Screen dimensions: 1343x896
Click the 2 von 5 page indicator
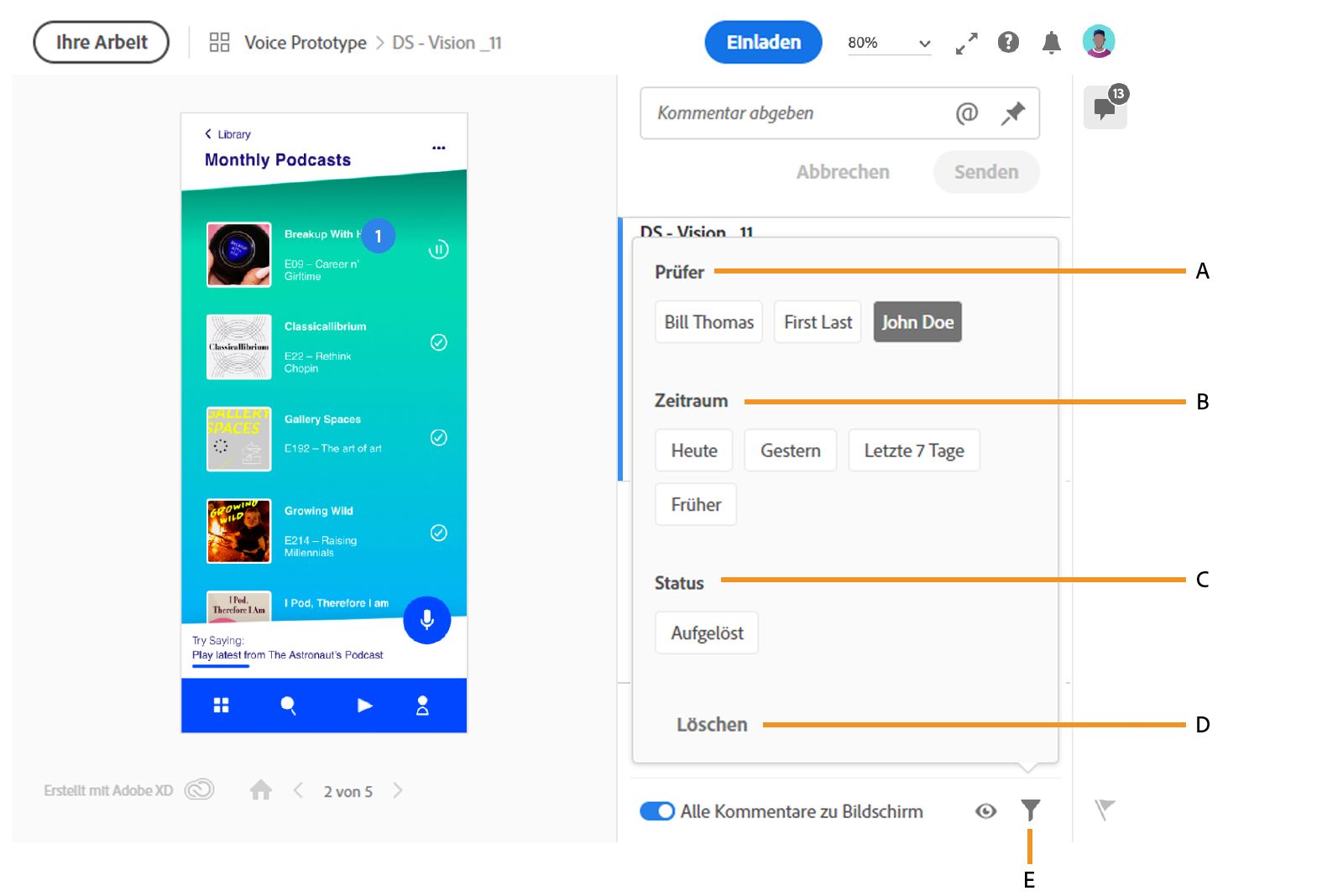348,791
